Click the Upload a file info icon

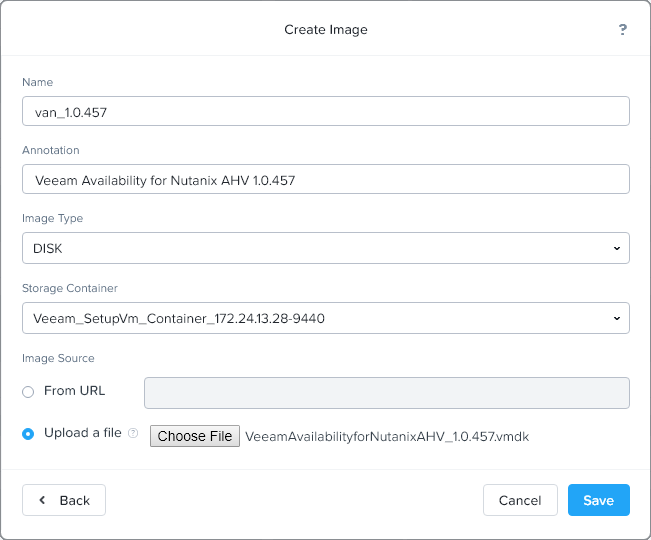point(133,433)
